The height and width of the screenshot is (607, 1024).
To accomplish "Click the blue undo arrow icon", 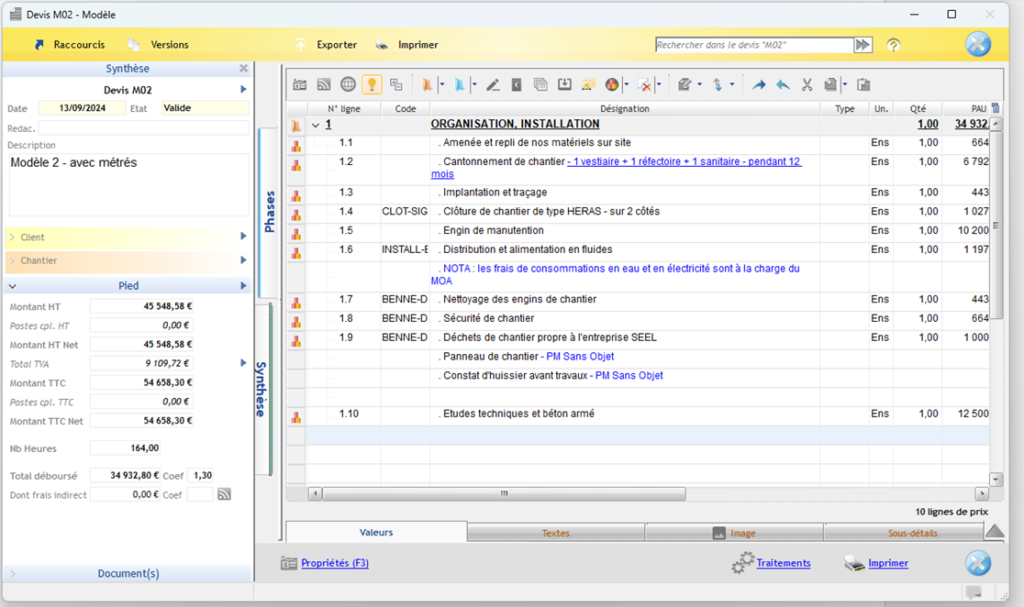I will coord(782,85).
